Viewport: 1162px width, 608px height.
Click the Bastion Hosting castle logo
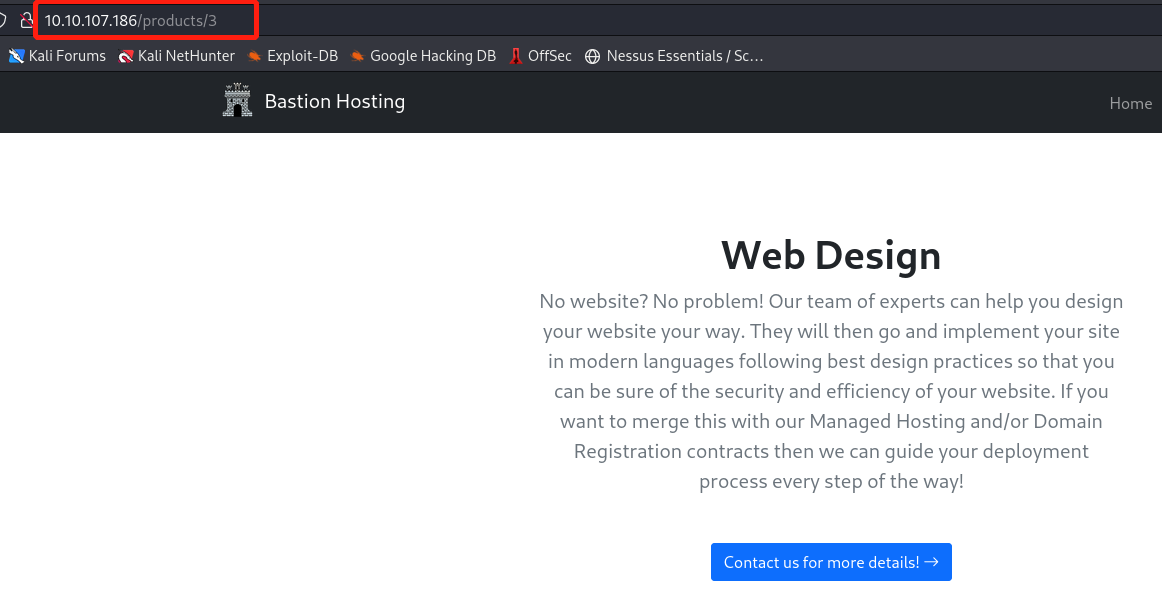[238, 101]
